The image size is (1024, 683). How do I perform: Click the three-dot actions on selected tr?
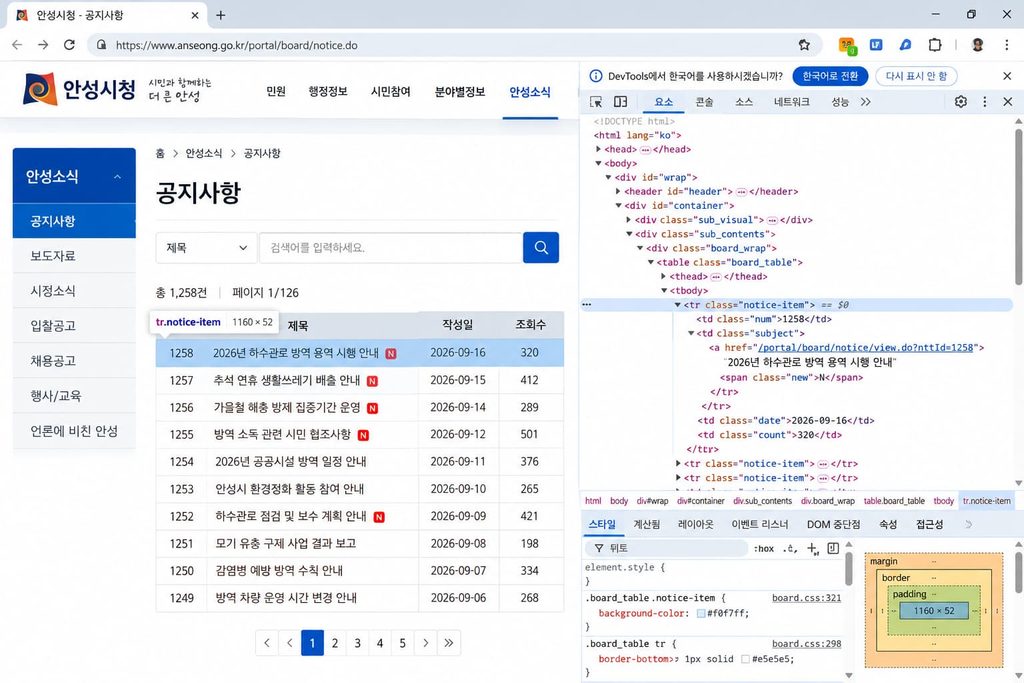(x=586, y=304)
